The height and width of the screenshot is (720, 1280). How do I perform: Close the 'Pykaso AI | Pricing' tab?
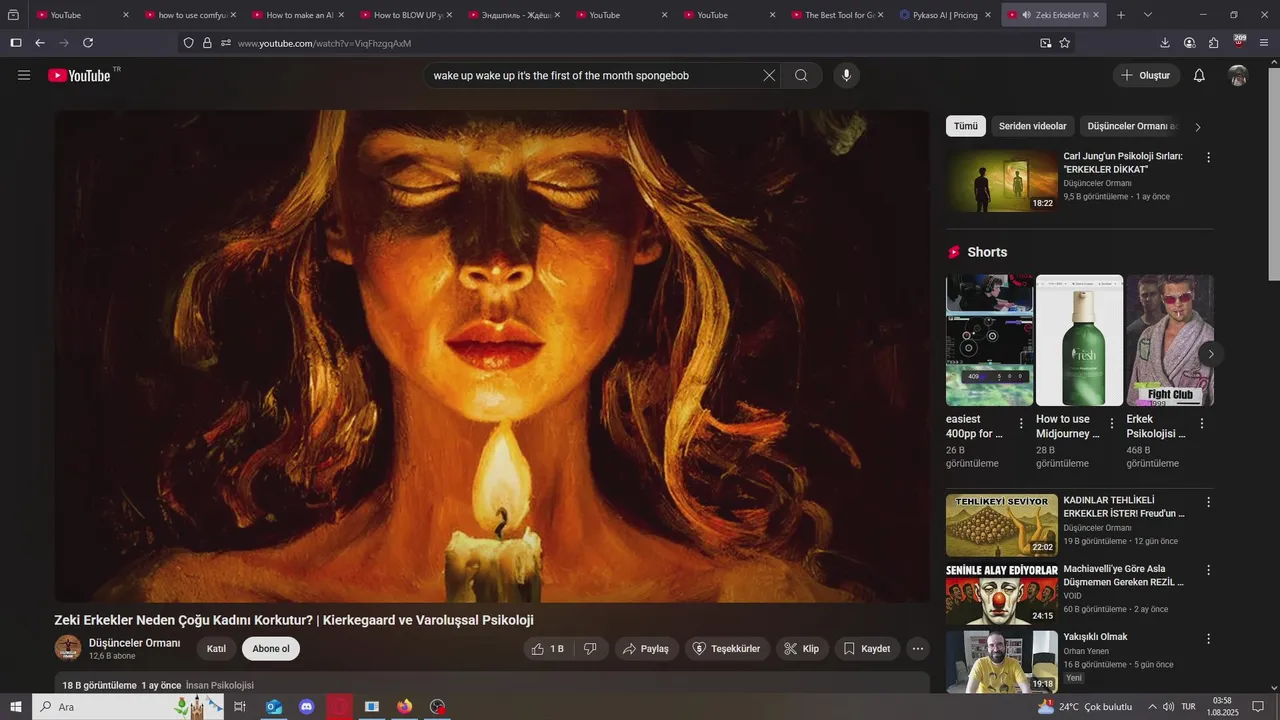(988, 15)
